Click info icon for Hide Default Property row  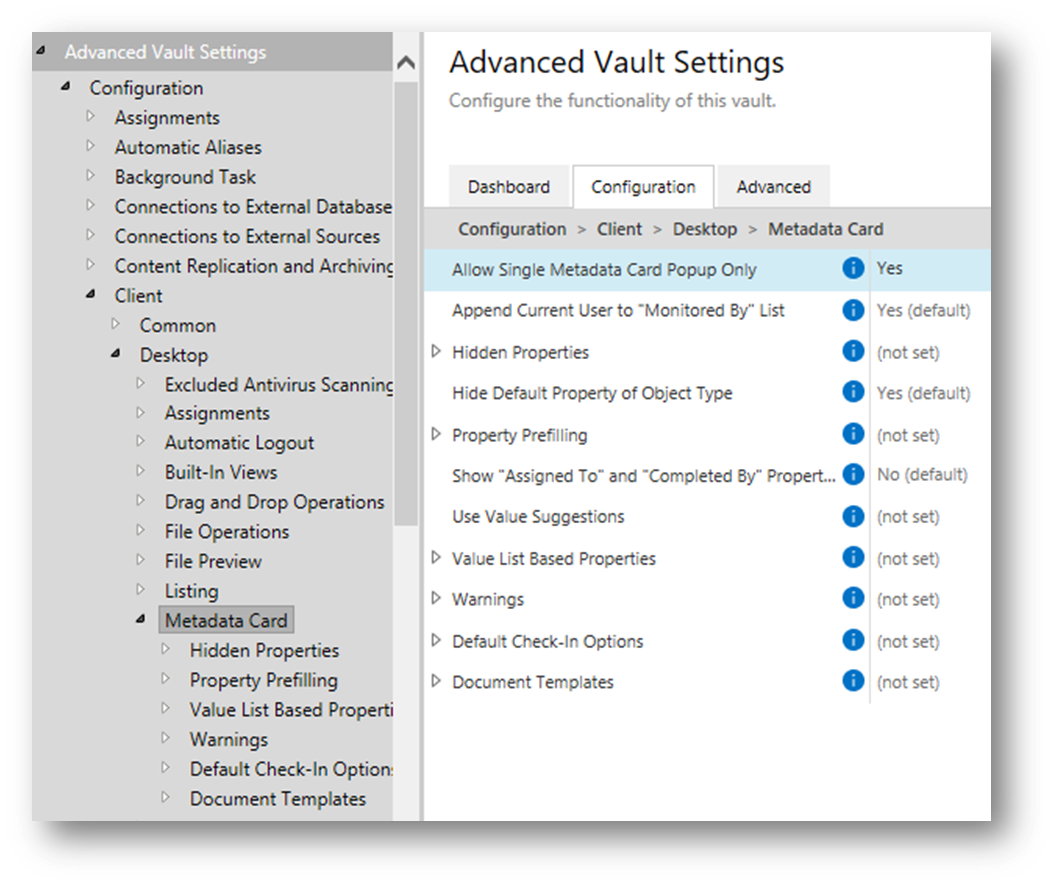853,393
